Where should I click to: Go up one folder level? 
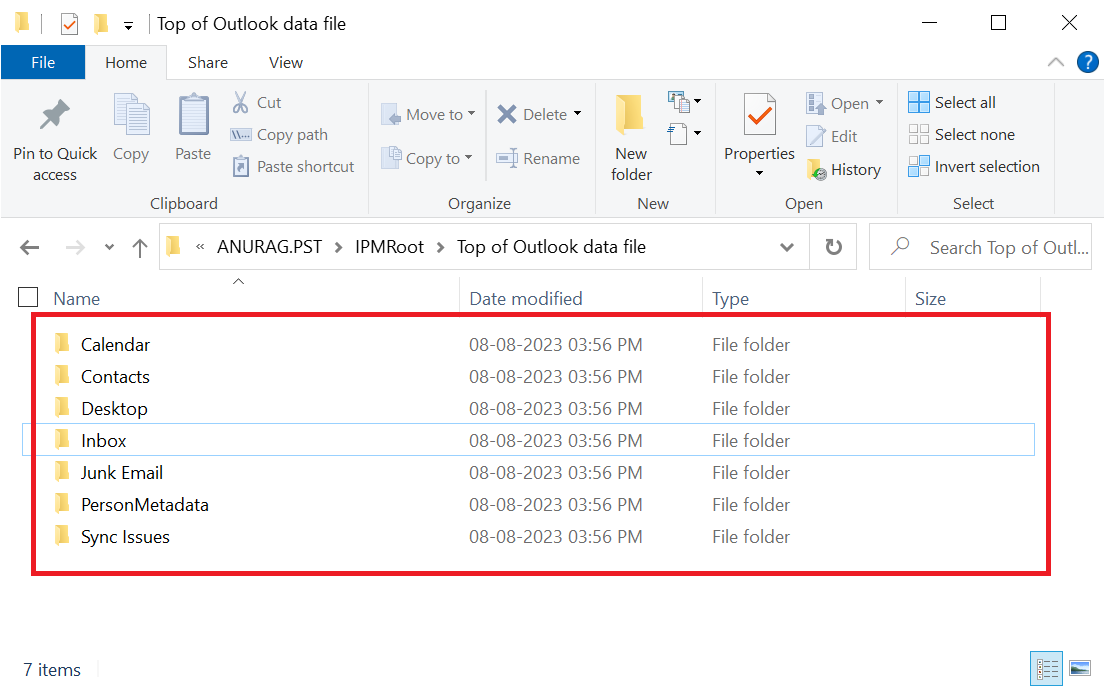tap(140, 247)
